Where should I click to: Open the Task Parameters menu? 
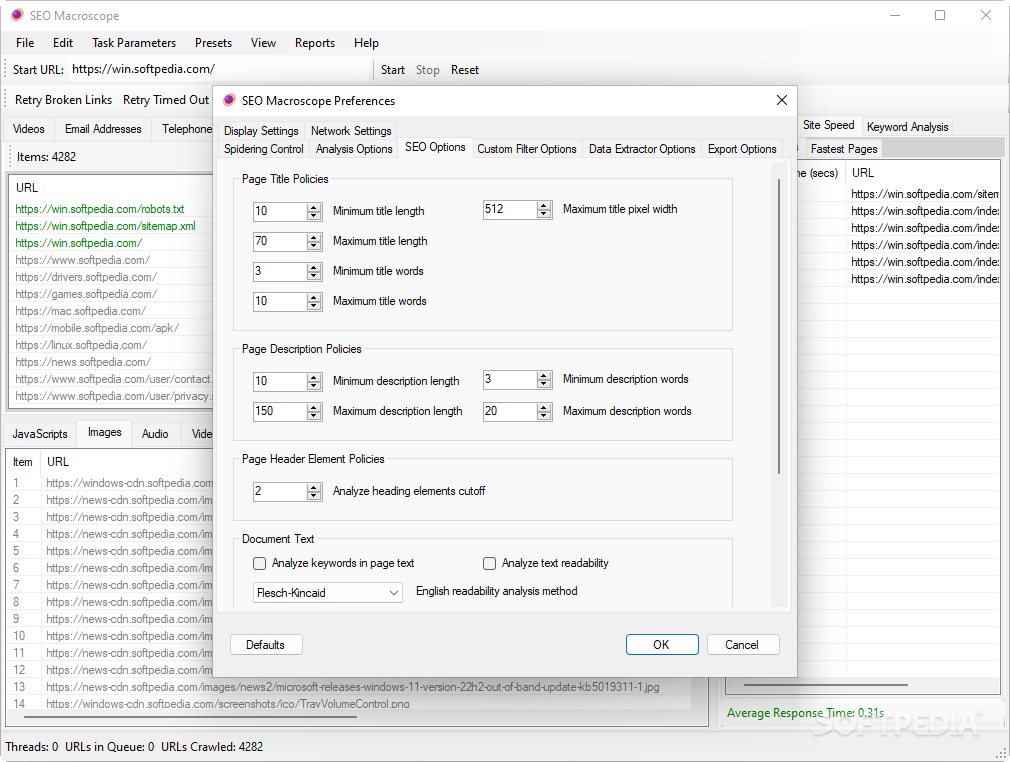tap(134, 43)
